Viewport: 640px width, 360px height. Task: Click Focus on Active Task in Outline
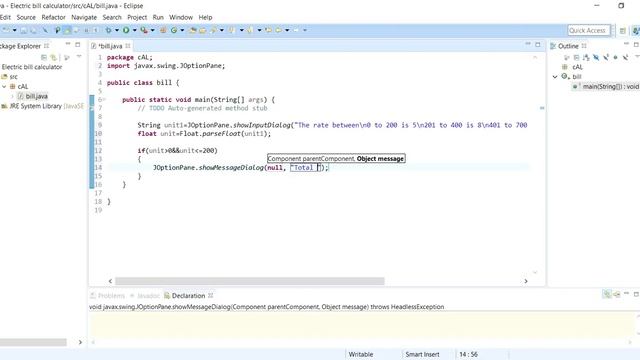click(x=566, y=58)
